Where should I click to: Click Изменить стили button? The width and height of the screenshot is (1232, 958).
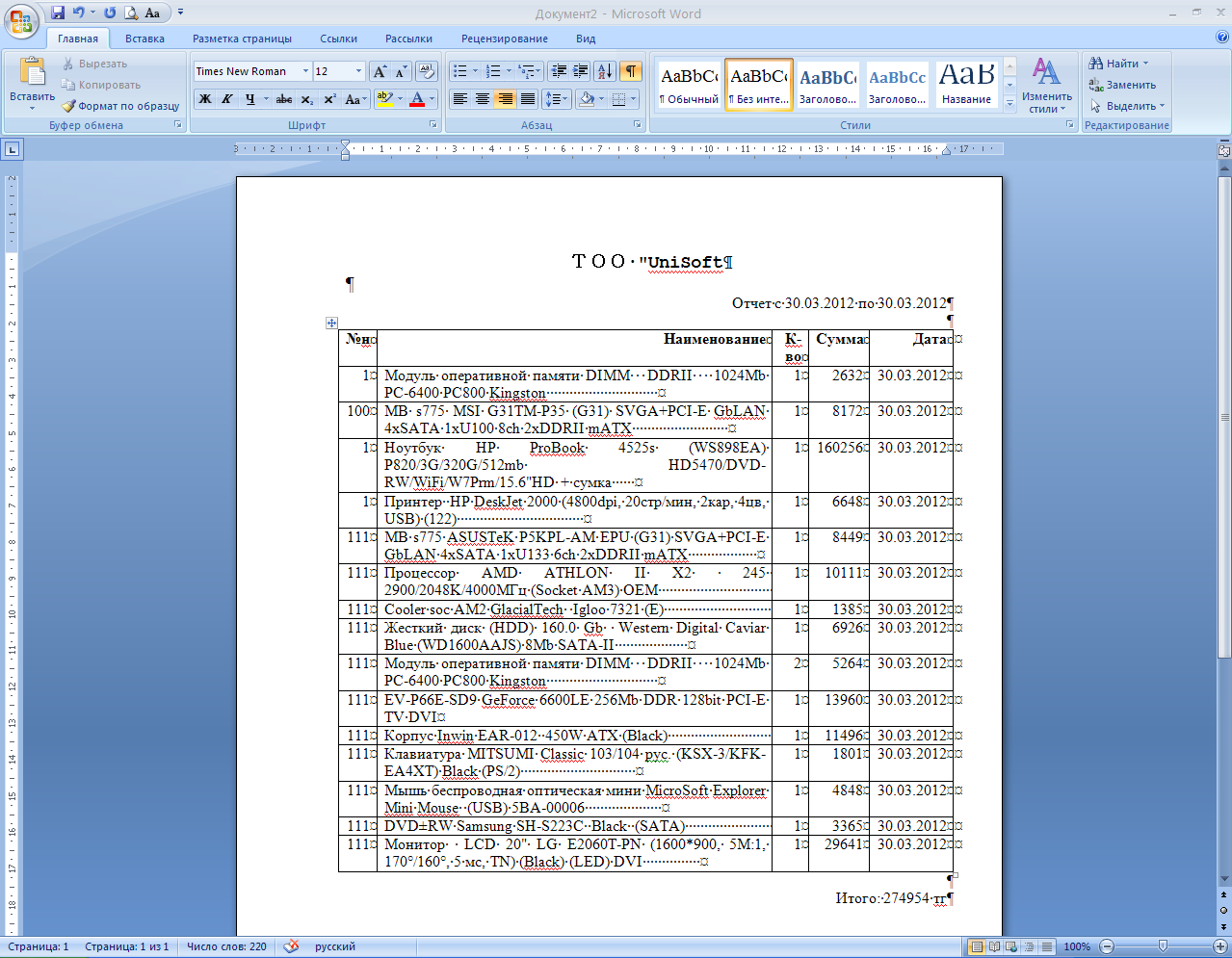pyautogui.click(x=1047, y=85)
